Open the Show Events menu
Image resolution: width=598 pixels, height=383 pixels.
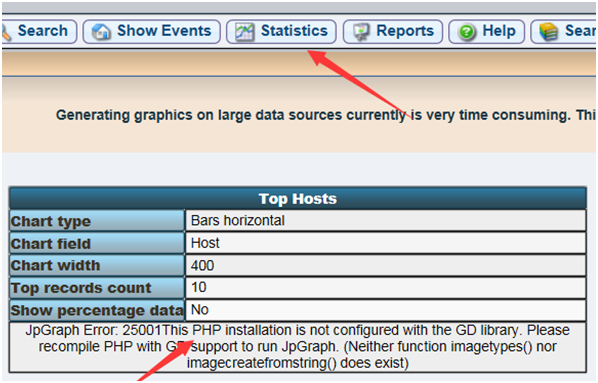152,31
